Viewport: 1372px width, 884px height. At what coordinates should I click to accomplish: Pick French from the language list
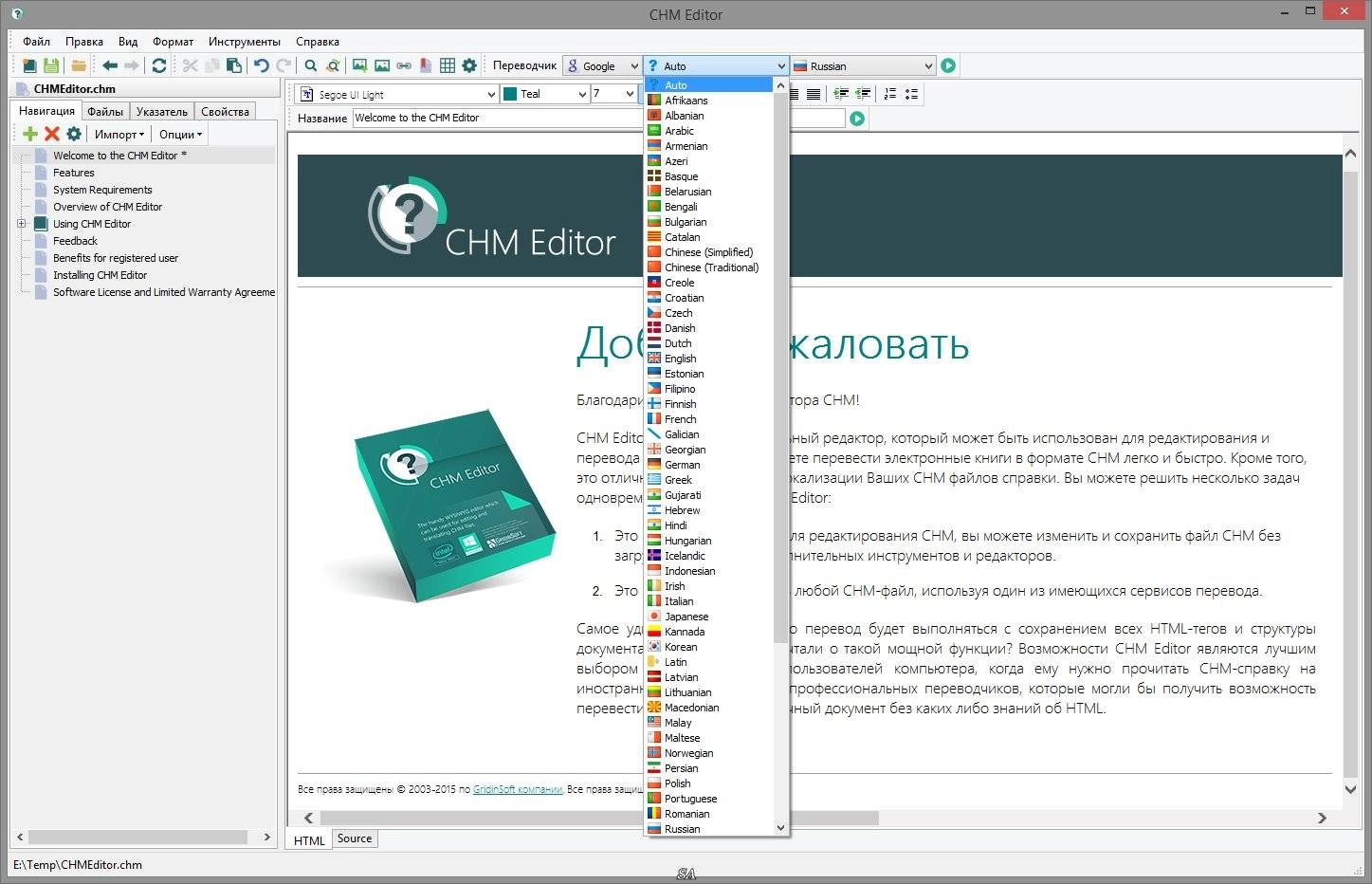tap(710, 419)
